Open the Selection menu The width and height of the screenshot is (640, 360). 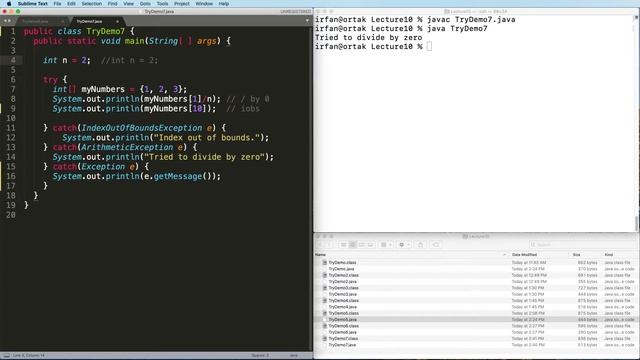coord(91,4)
